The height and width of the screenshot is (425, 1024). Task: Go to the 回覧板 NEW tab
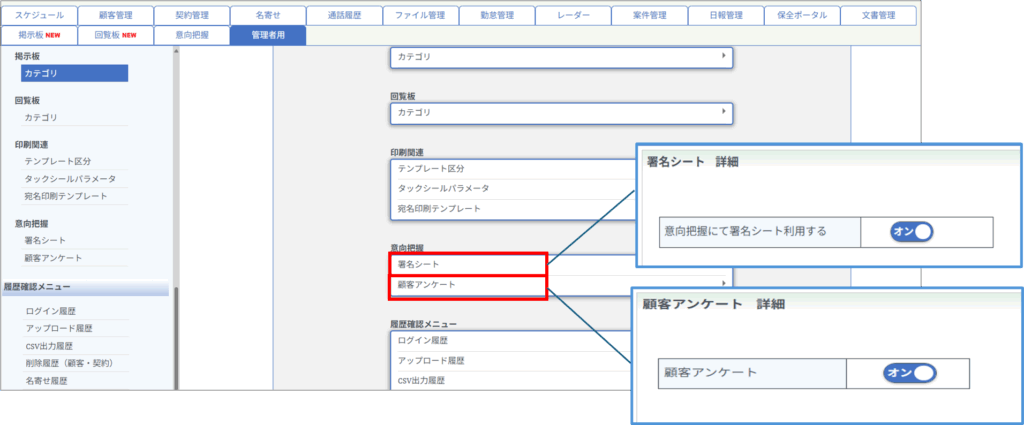[x=116, y=35]
